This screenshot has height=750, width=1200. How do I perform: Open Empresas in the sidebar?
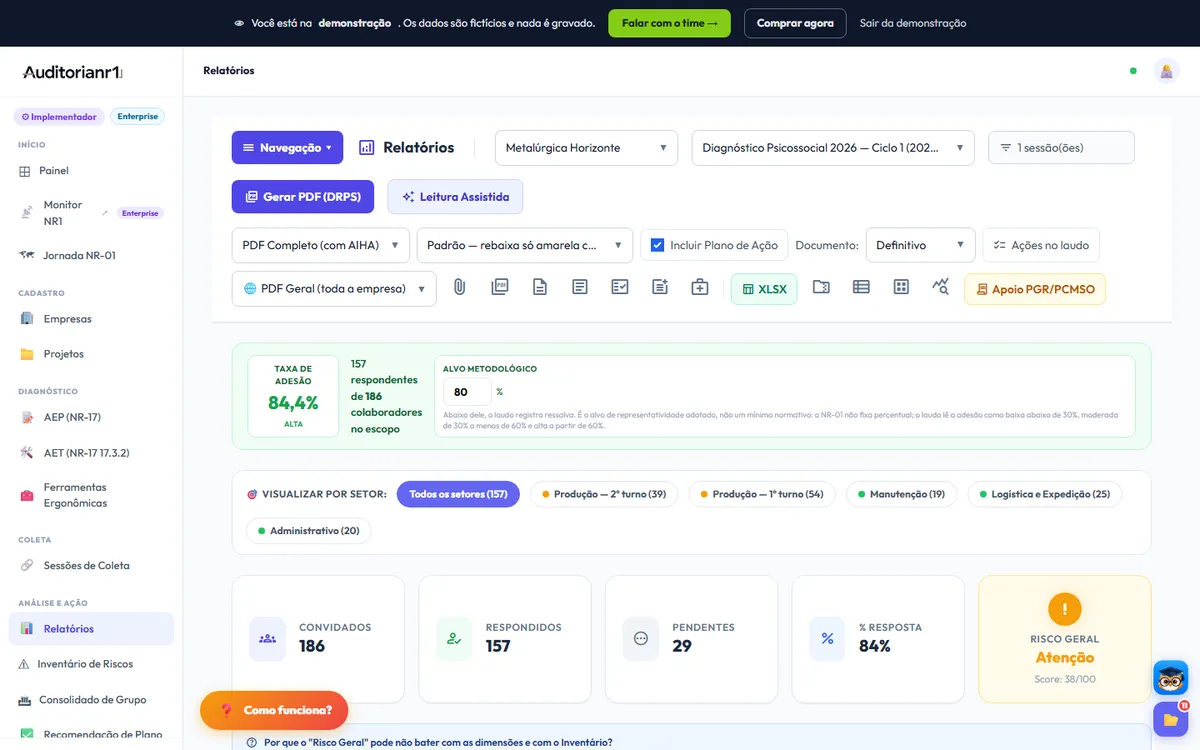tap(67, 319)
